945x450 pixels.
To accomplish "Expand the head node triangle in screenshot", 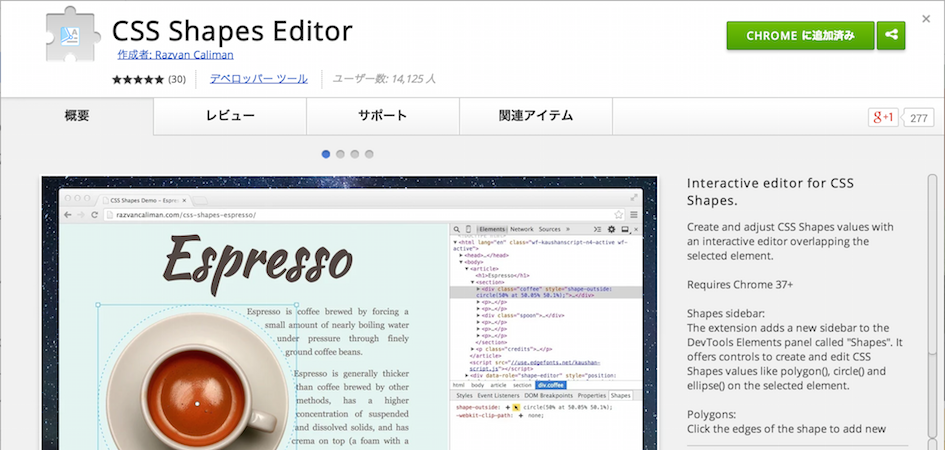I will coord(461,255).
